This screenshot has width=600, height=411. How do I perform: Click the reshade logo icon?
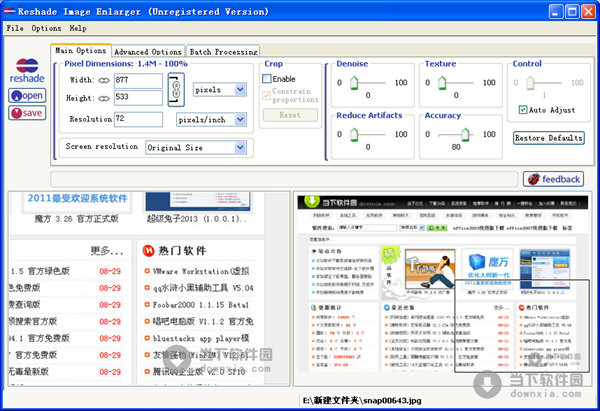27,70
